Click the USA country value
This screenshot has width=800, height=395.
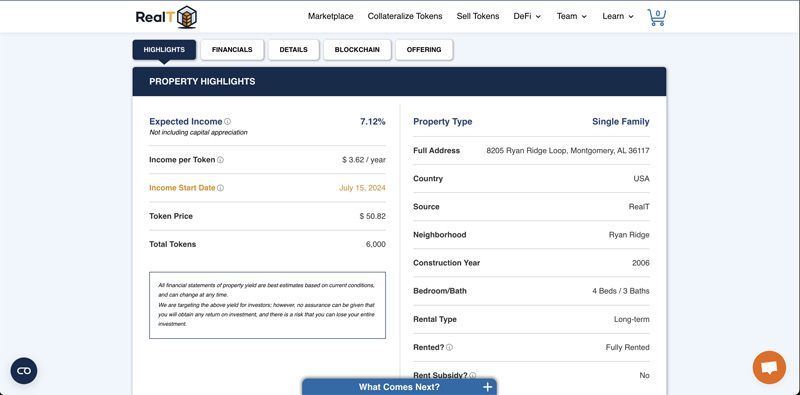pyautogui.click(x=641, y=179)
